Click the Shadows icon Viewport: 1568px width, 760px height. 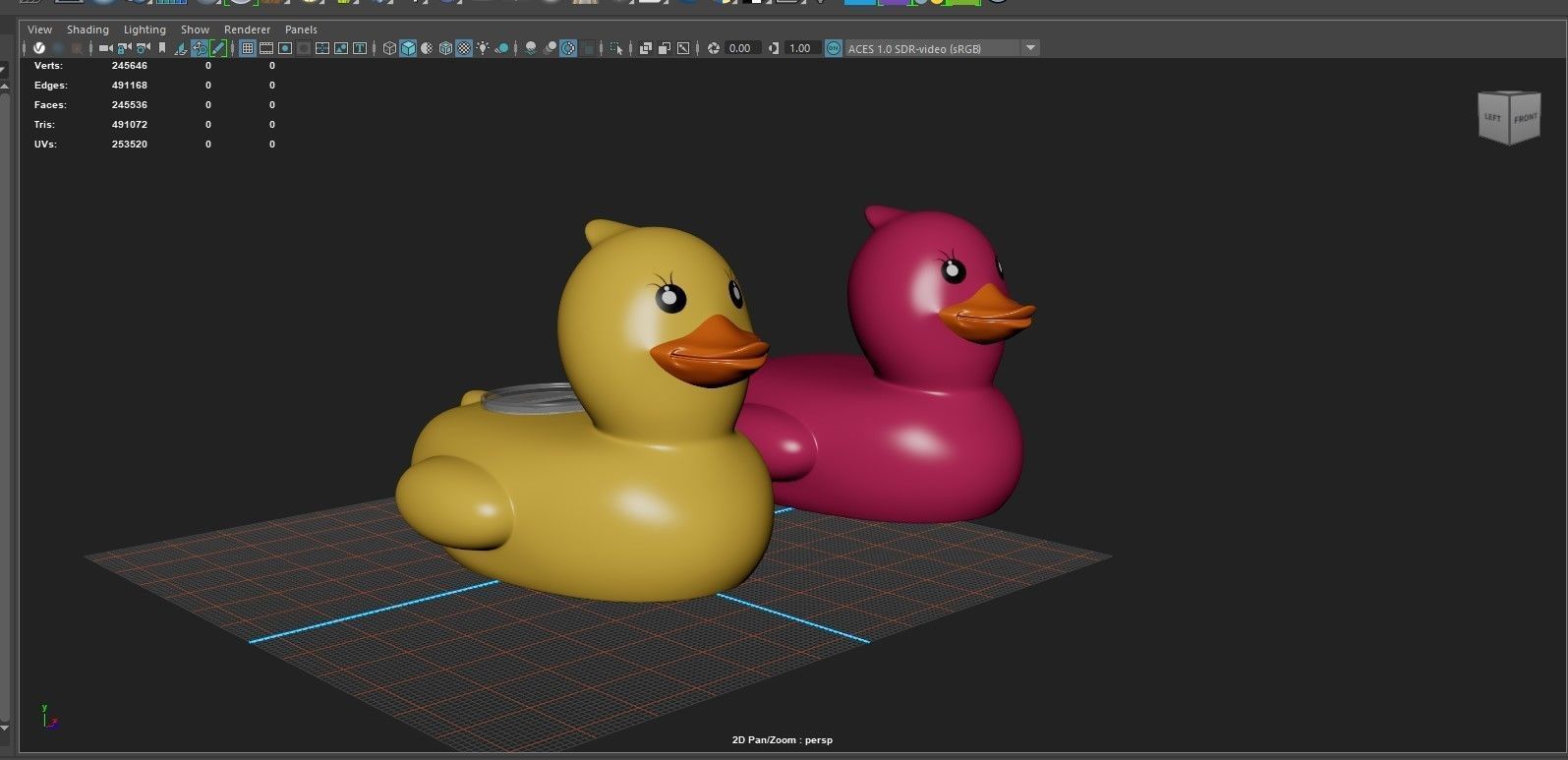coord(502,48)
